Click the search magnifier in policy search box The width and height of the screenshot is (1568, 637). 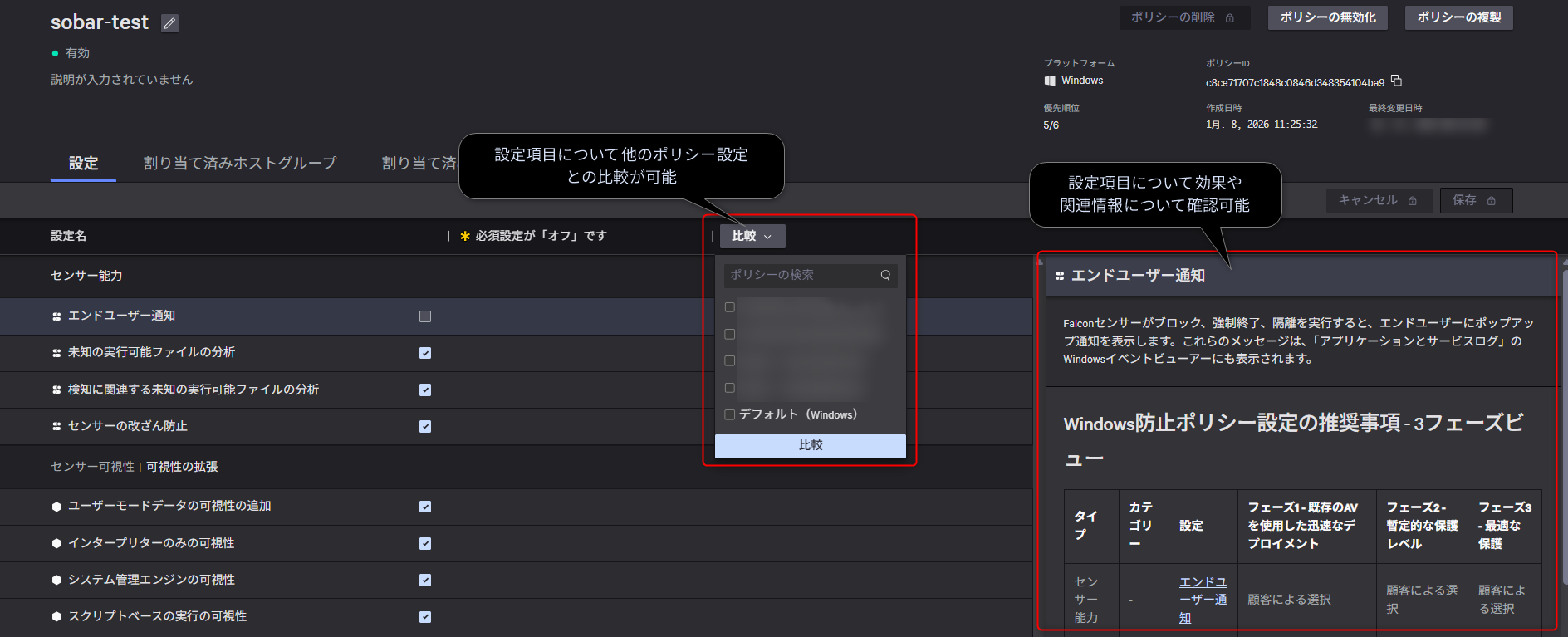tap(885, 275)
